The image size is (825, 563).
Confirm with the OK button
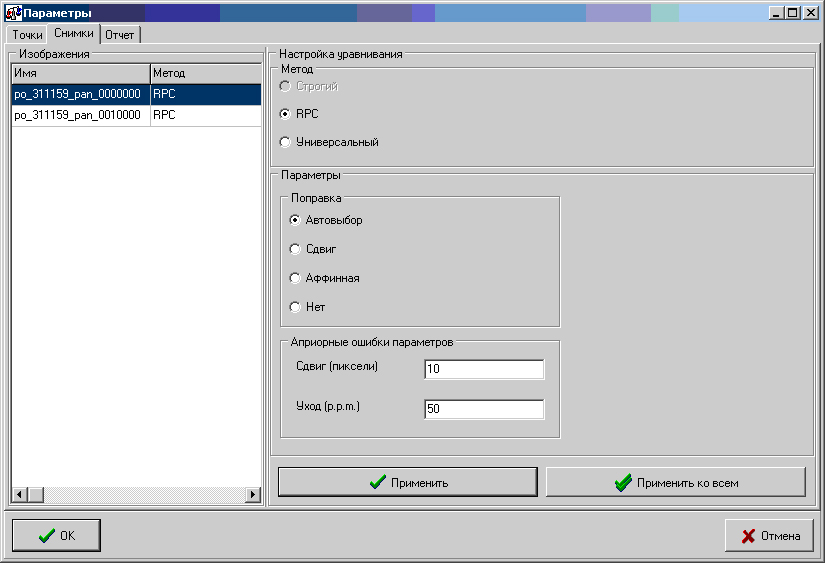(56, 535)
